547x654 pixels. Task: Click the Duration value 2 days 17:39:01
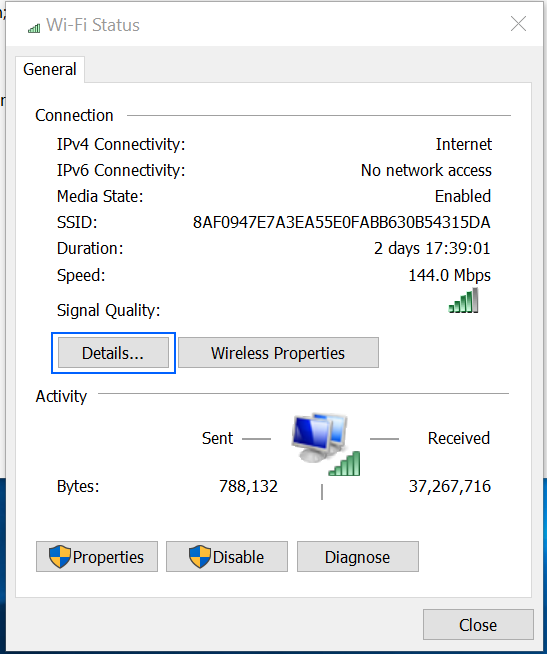[432, 249]
